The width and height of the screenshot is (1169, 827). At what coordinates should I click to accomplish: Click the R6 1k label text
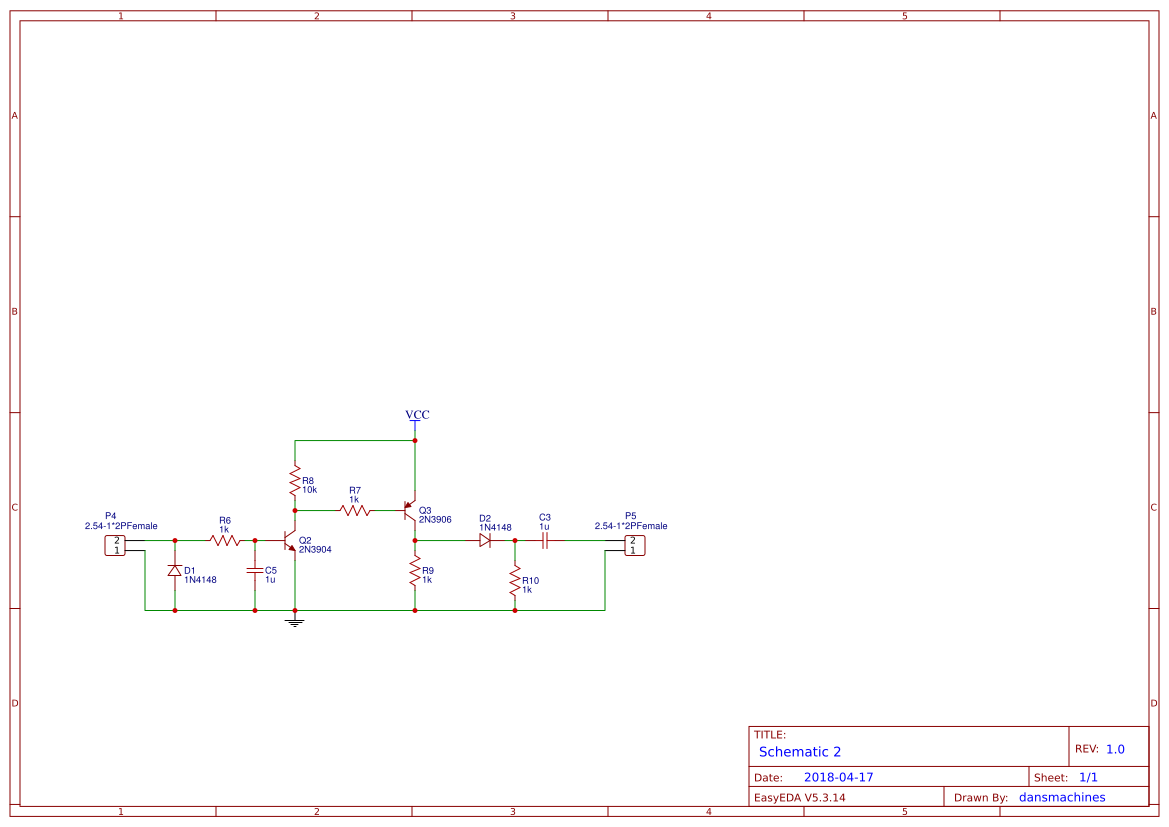point(225,525)
